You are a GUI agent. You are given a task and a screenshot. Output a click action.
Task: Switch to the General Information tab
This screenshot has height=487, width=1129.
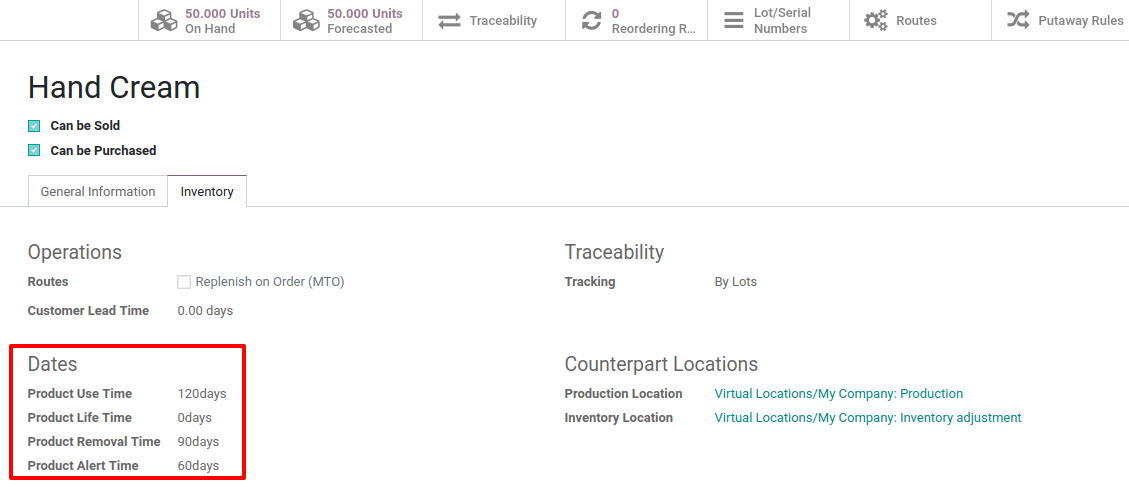click(x=98, y=192)
